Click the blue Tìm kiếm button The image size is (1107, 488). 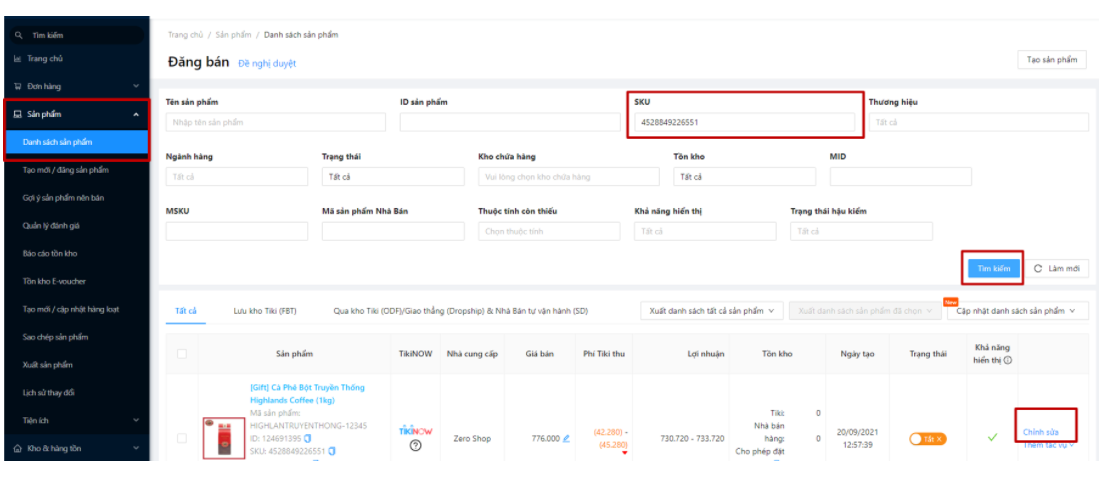click(993, 268)
